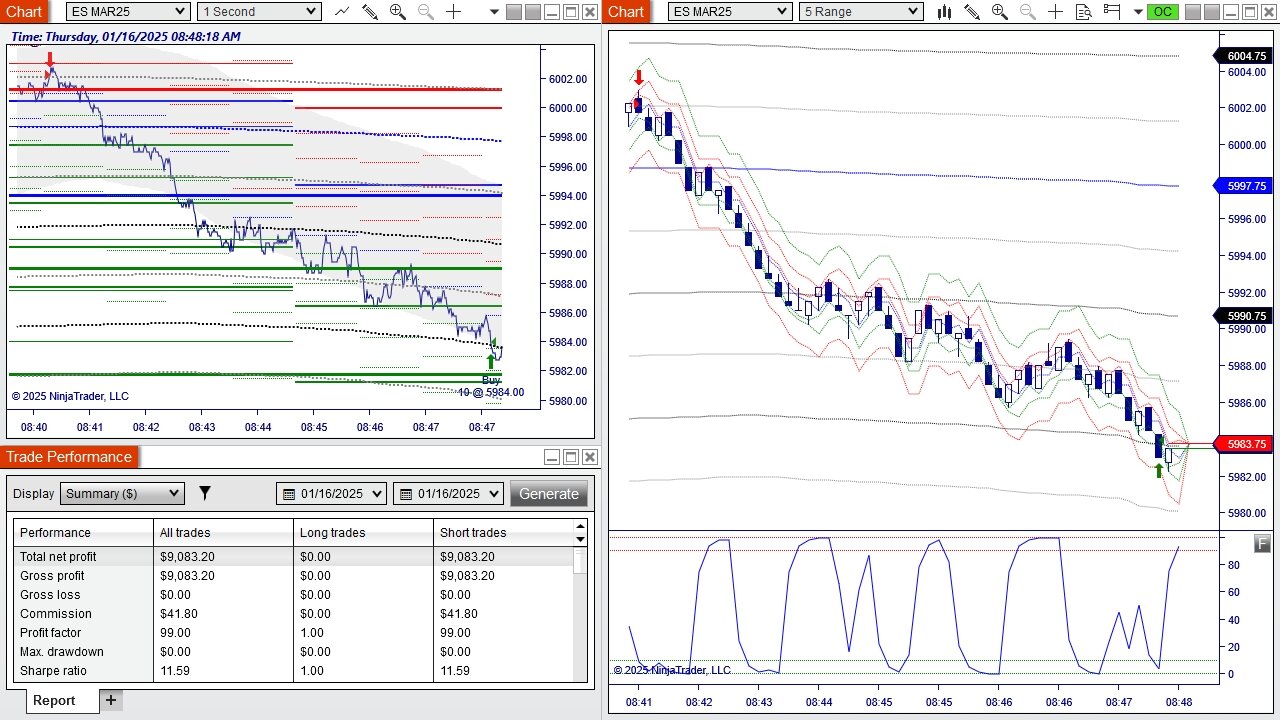The width and height of the screenshot is (1280, 720).
Task: Activate crosshair cursor in left chart
Action: (454, 12)
